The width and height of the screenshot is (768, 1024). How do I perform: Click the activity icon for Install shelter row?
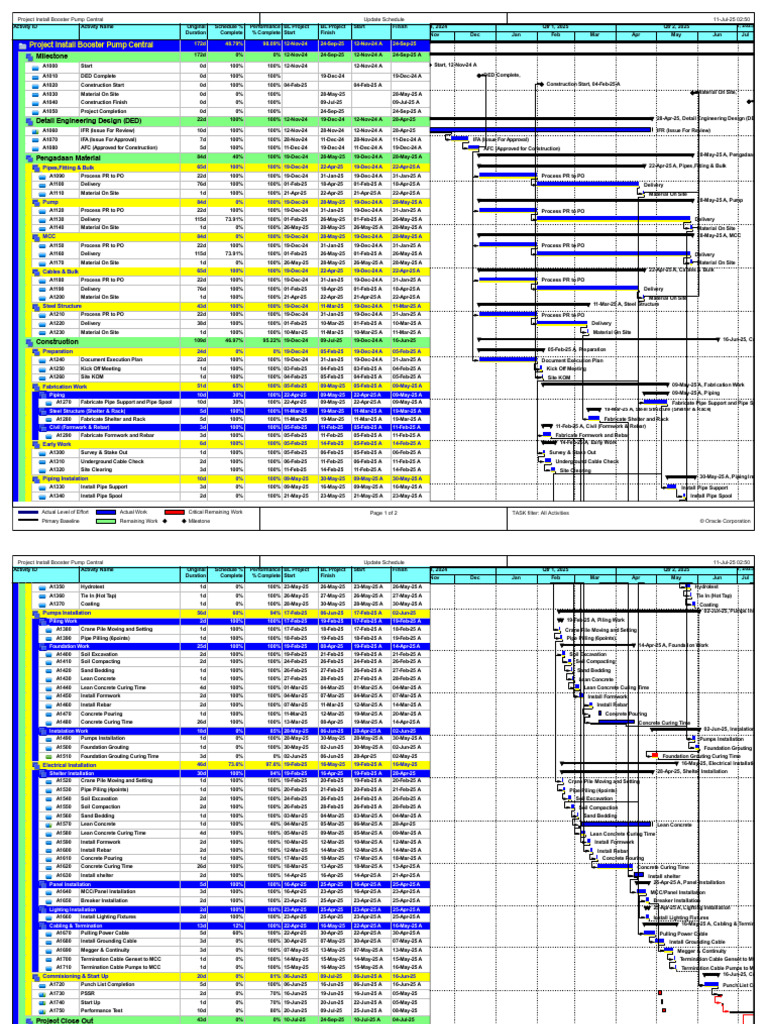50,875
